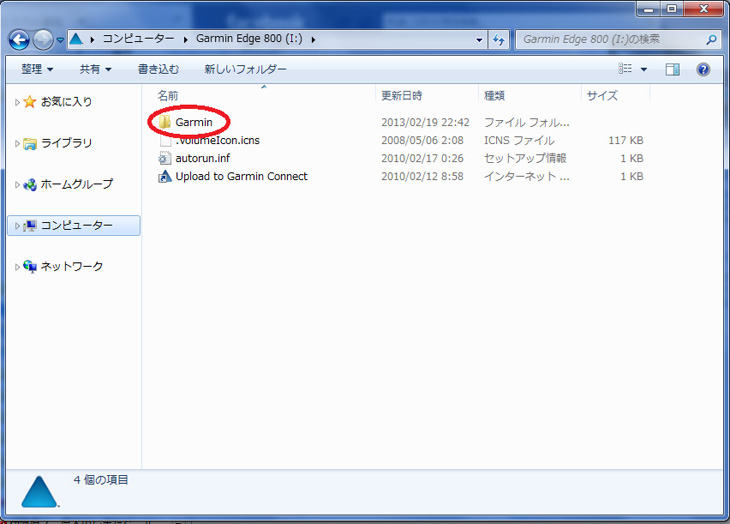Click the Garmin device icon in the address bar
The width and height of the screenshot is (730, 524).
(x=76, y=39)
